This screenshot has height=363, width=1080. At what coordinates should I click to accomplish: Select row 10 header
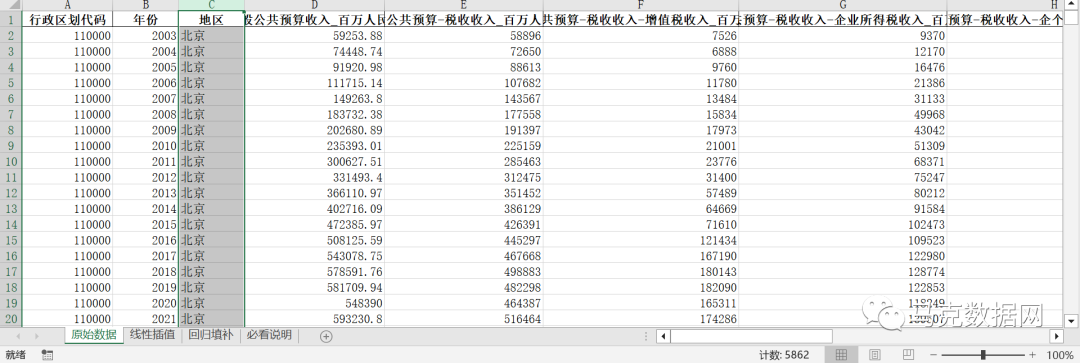(11, 161)
